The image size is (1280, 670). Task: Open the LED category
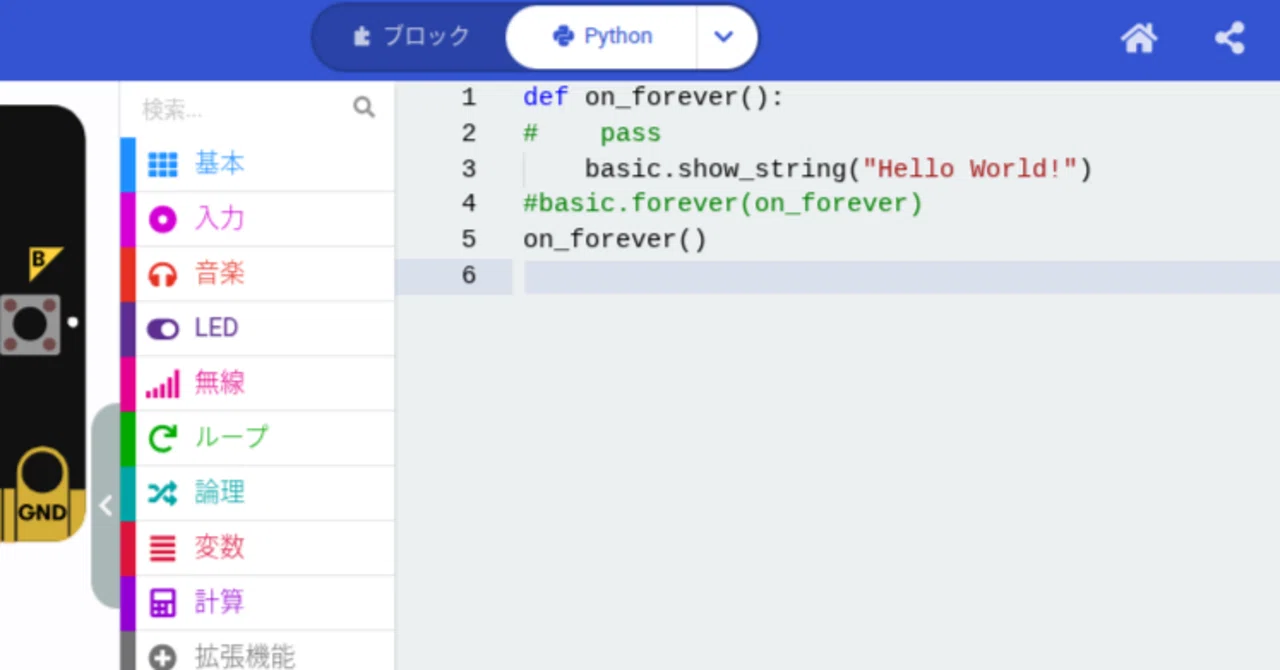(x=258, y=328)
